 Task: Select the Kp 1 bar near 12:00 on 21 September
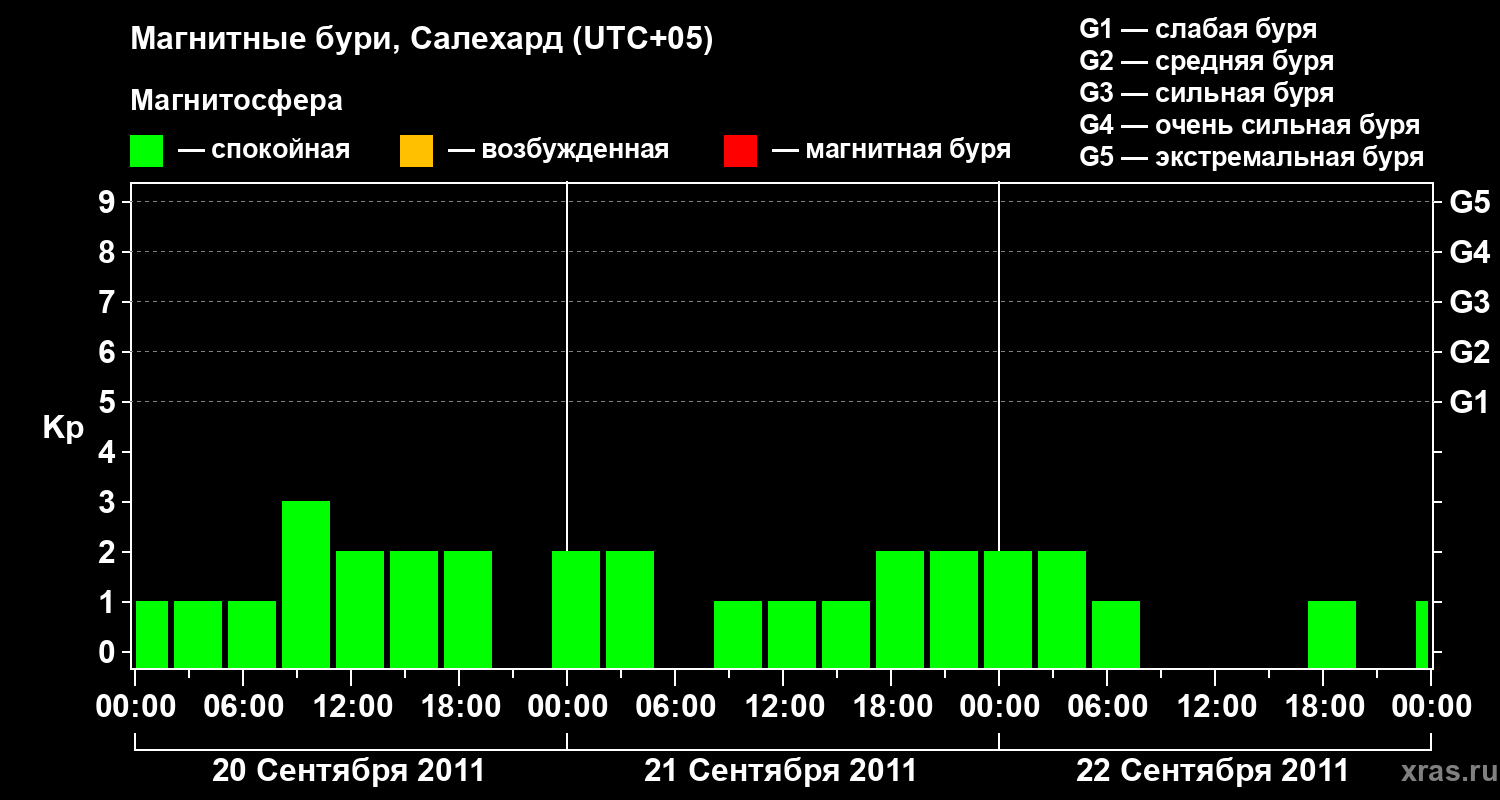pos(792,634)
